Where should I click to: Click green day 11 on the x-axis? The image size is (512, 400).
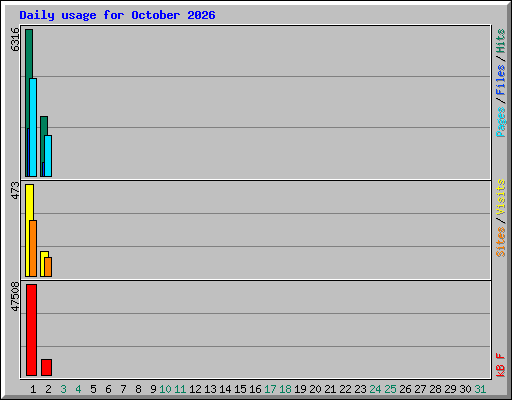click(x=180, y=389)
